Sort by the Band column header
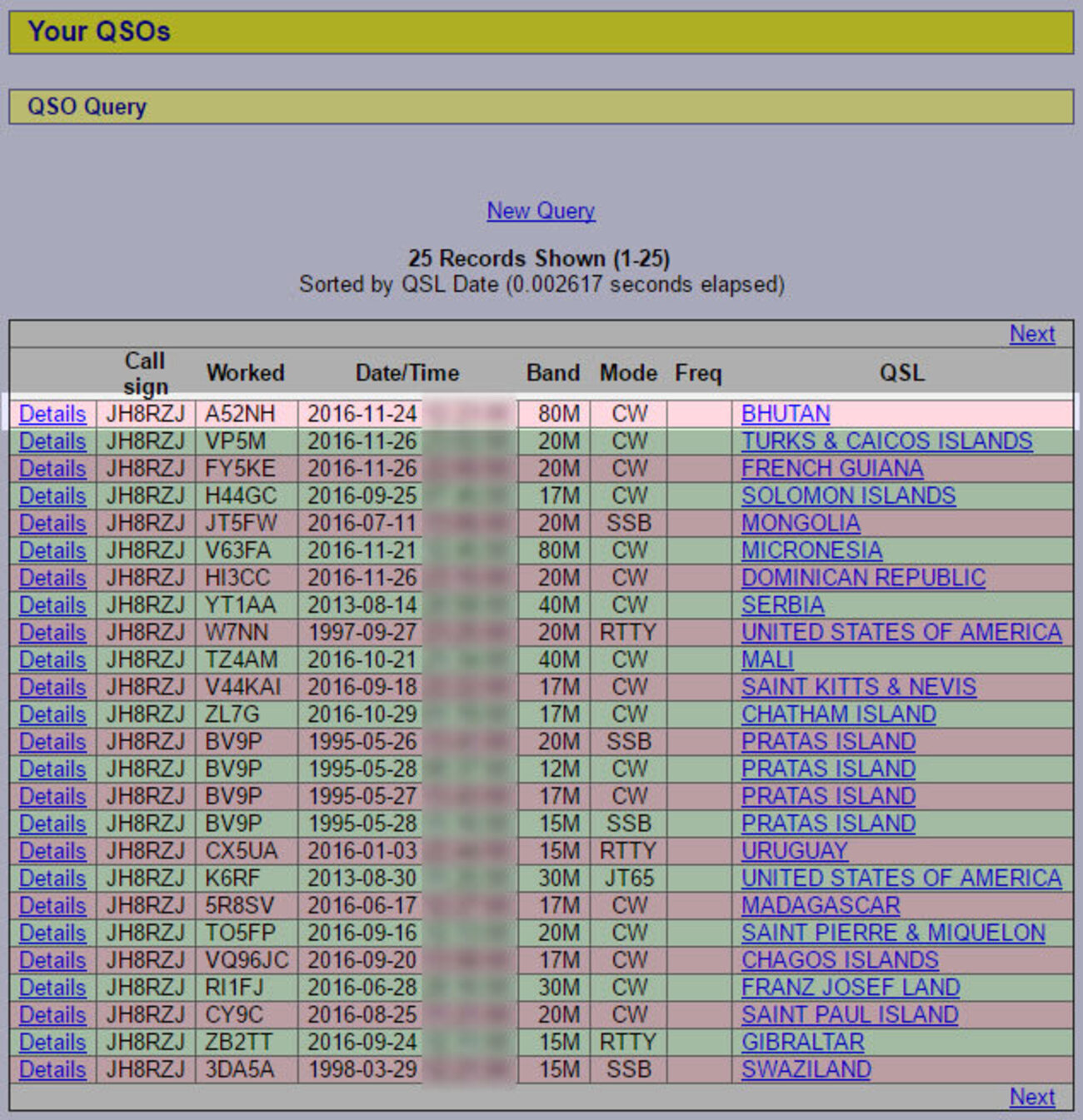Screen dimensions: 1083x1120 pos(552,373)
